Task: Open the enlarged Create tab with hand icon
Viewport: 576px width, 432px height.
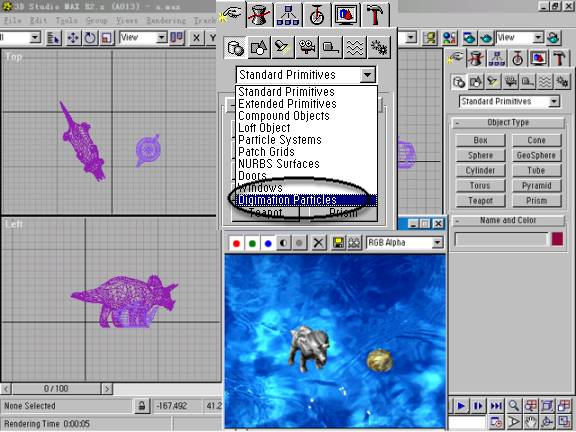Action: [231, 14]
